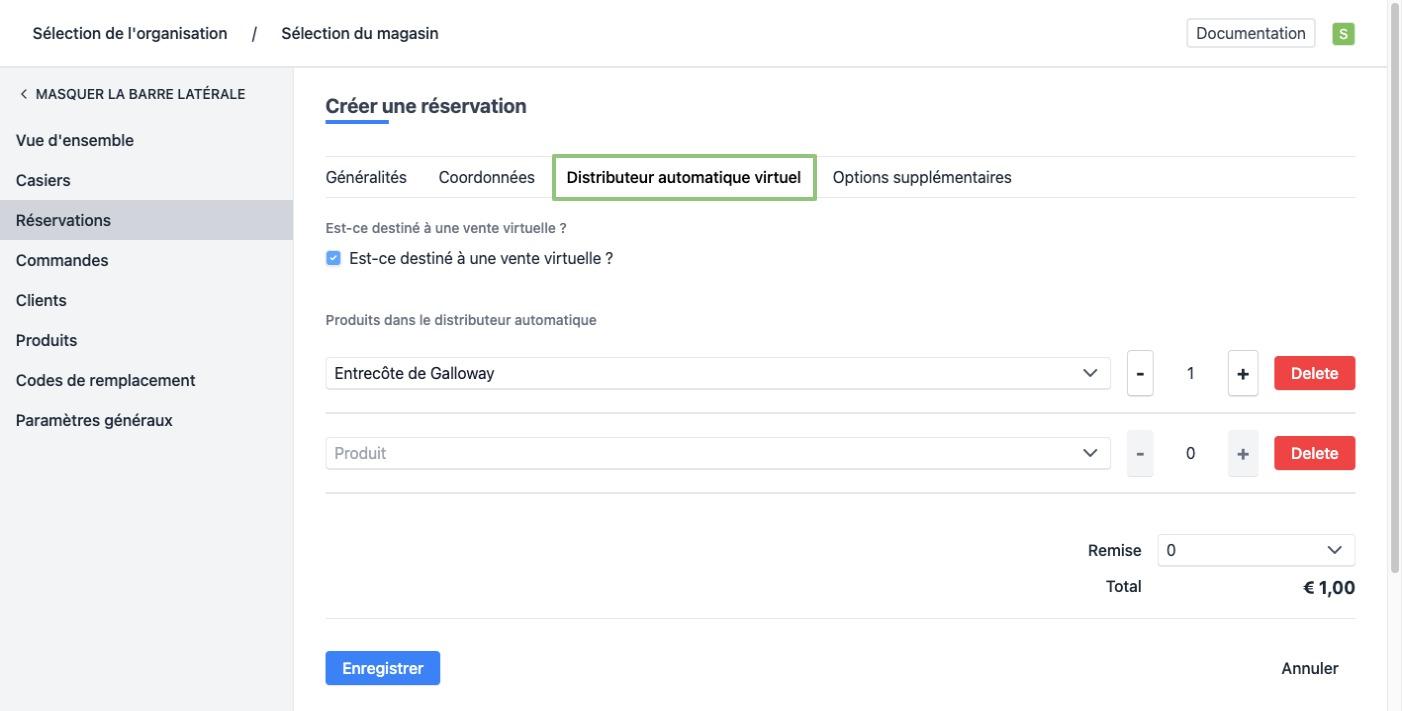Hide the sidebar with the chevron arrow
This screenshot has width=1402, height=711.
coord(24,94)
